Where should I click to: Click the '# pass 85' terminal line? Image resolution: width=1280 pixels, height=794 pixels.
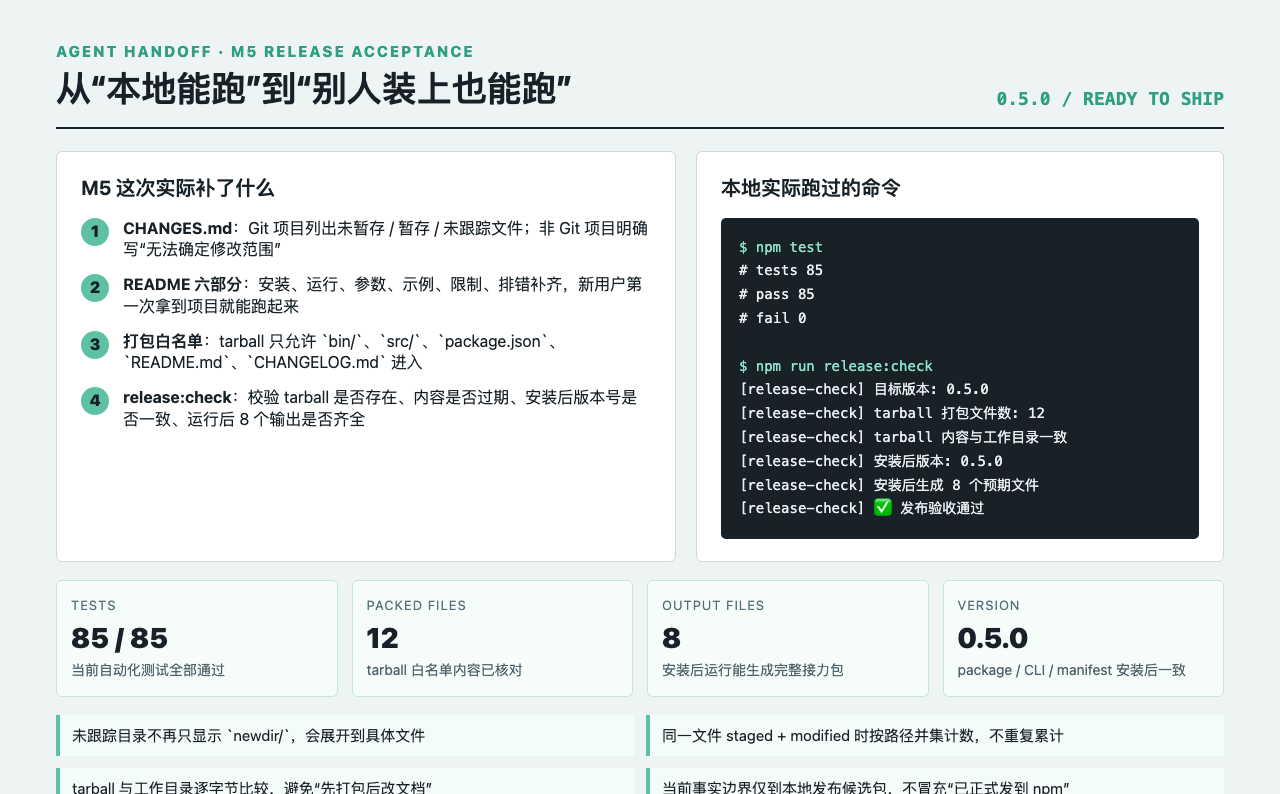tap(777, 294)
